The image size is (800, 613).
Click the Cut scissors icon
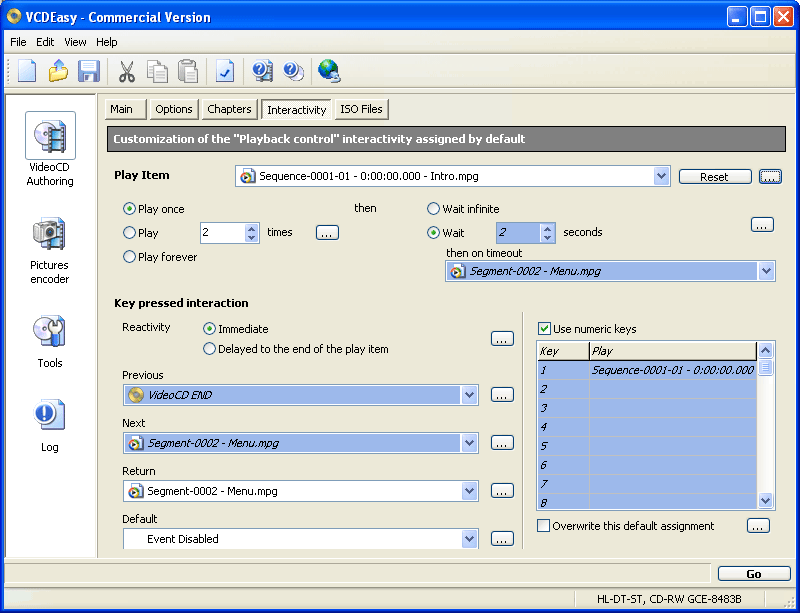(127, 70)
